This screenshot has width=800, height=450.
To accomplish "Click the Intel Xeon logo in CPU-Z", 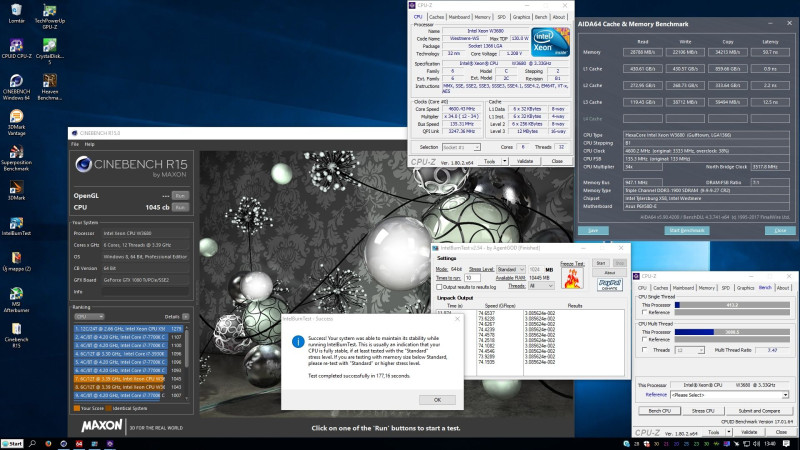I will coord(549,42).
